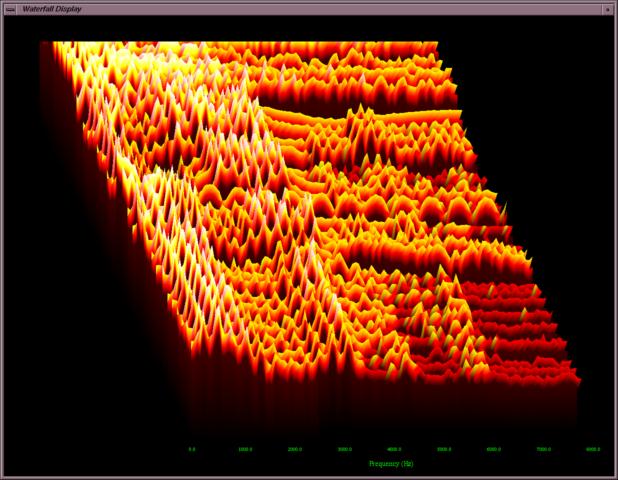Open the window menu button in the title bar
Screen dimensions: 618x480
[x=10, y=8]
